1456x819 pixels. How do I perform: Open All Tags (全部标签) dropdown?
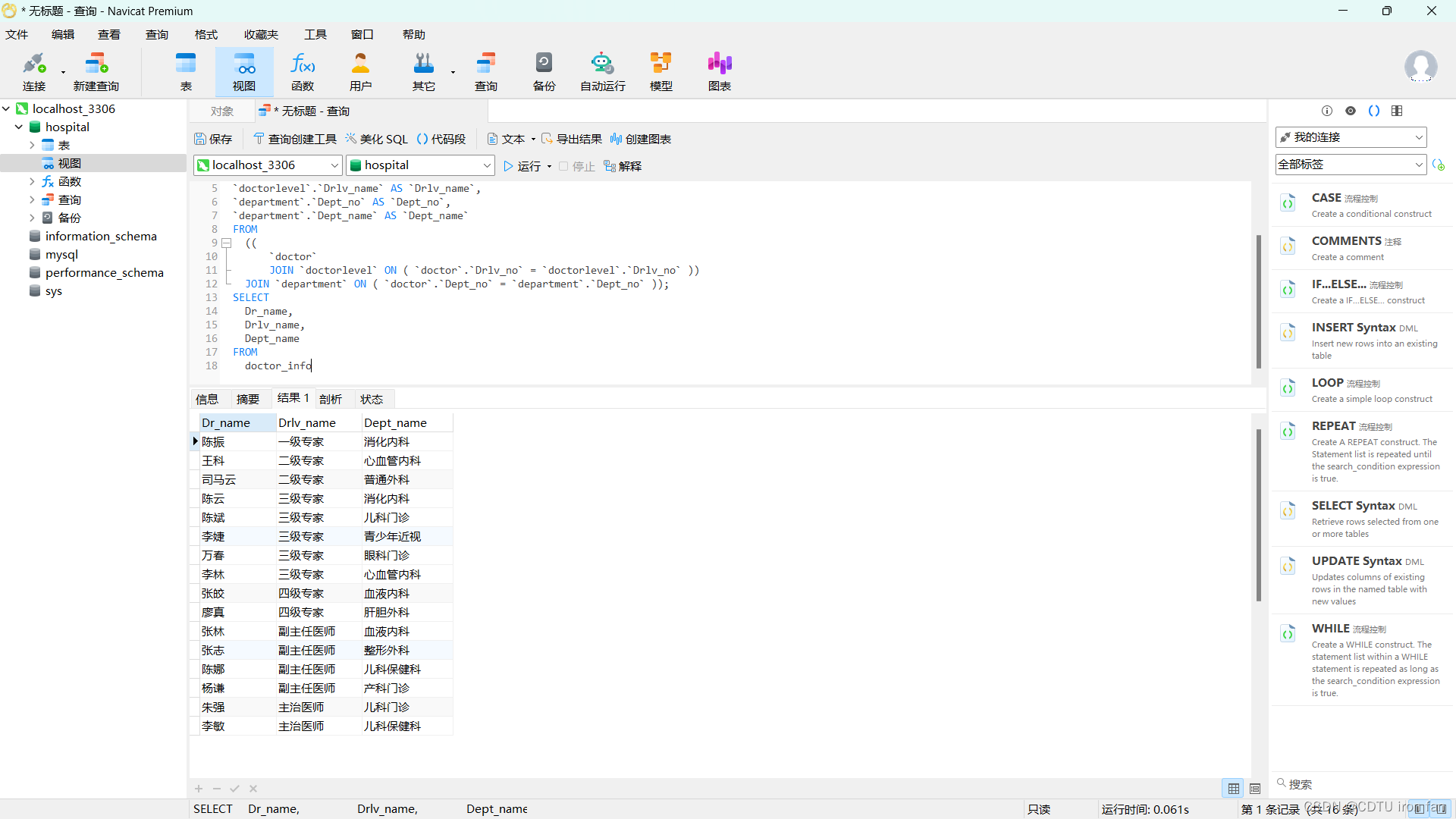1351,165
